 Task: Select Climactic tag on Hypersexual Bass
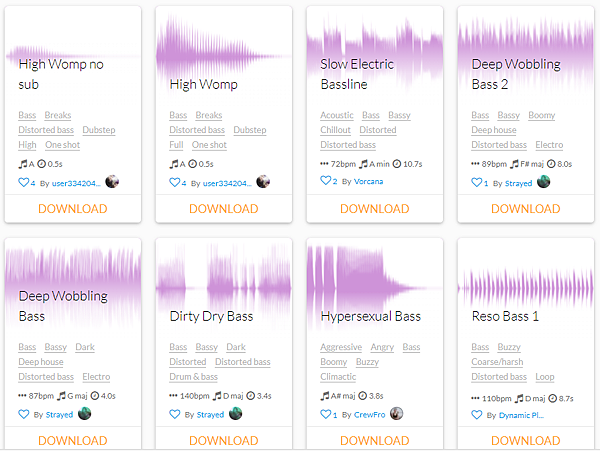click(x=338, y=377)
